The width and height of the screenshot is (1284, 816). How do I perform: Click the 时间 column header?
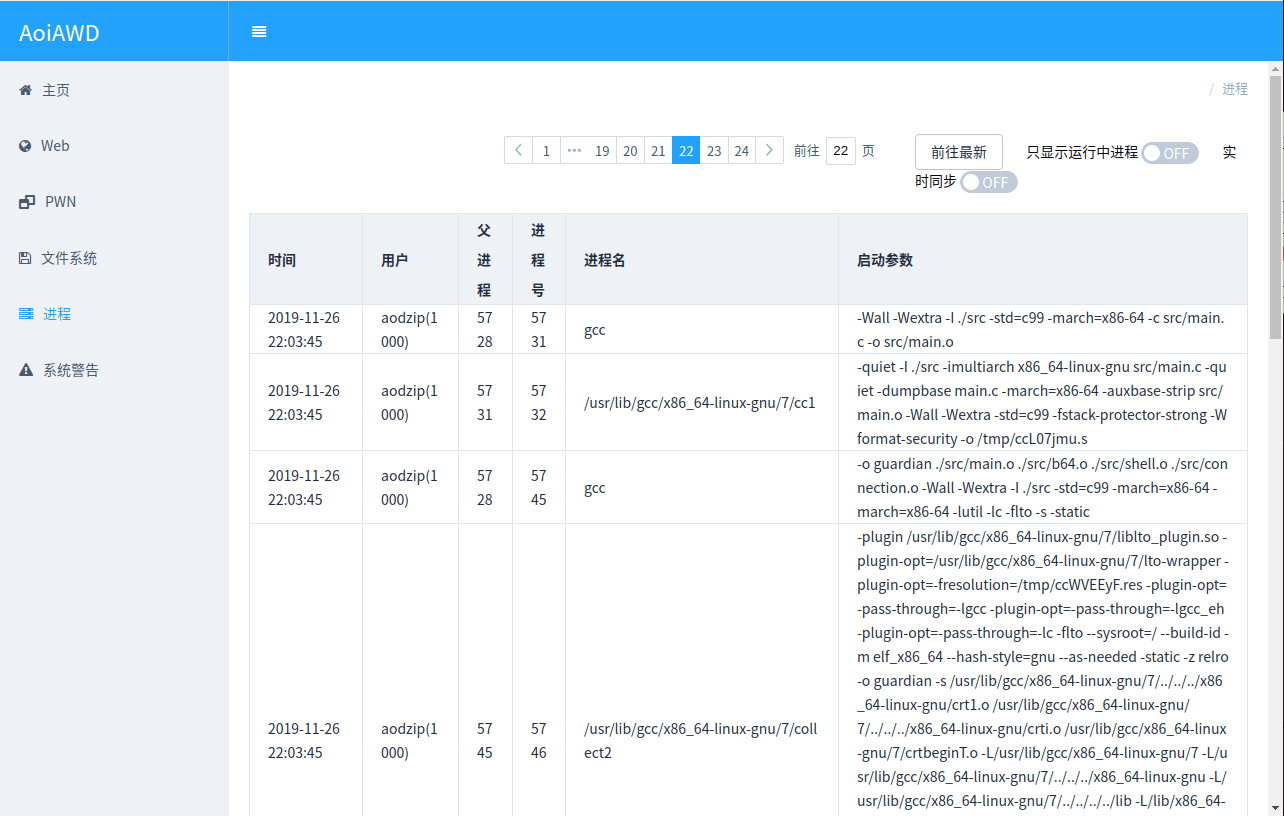click(x=306, y=259)
